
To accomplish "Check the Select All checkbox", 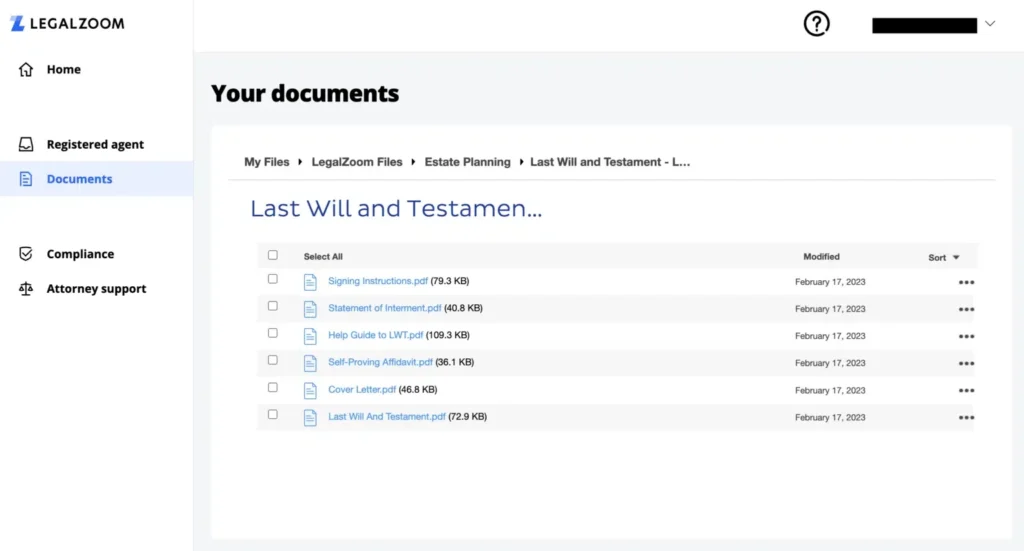I will [272, 255].
